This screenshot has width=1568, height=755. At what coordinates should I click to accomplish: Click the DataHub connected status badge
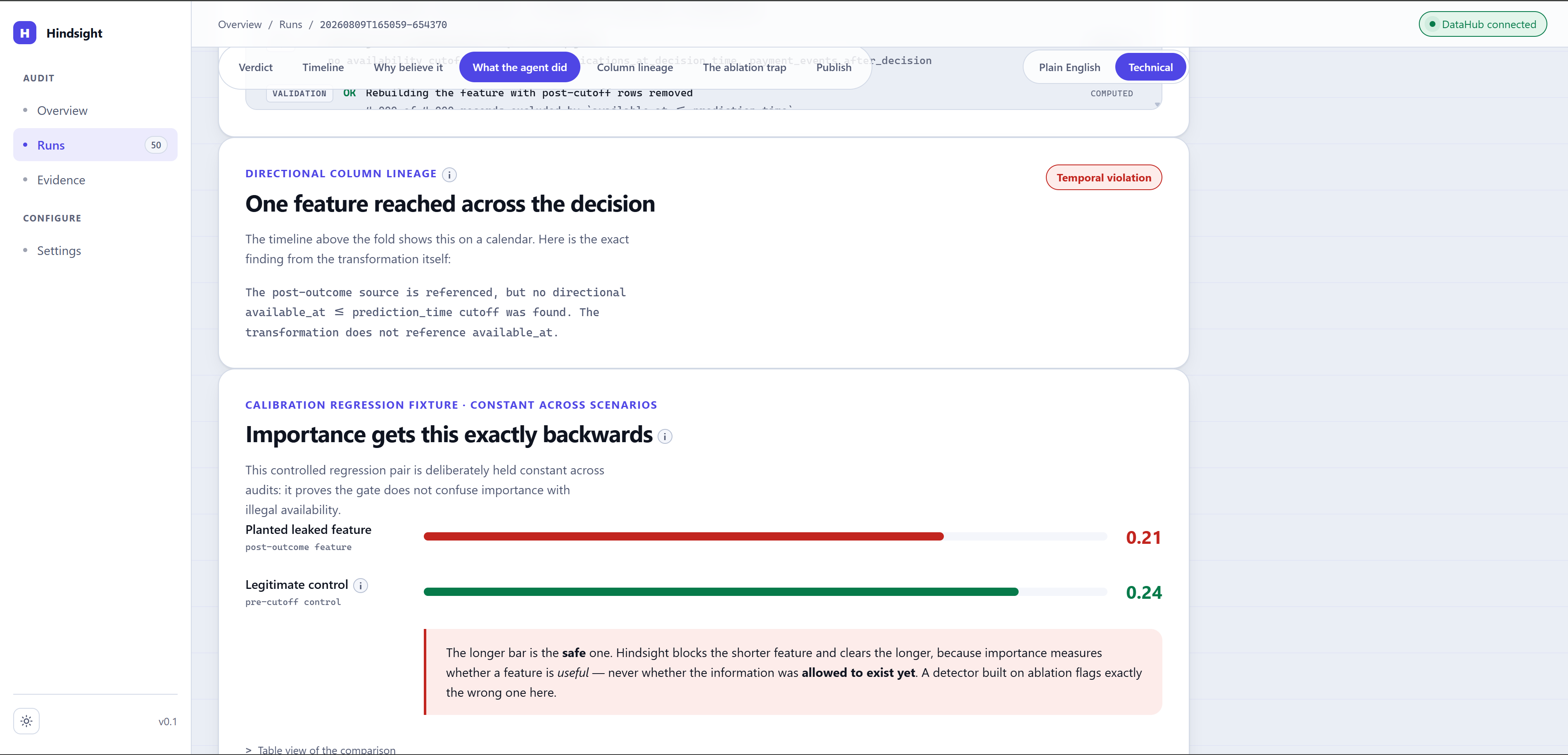pyautogui.click(x=1482, y=24)
